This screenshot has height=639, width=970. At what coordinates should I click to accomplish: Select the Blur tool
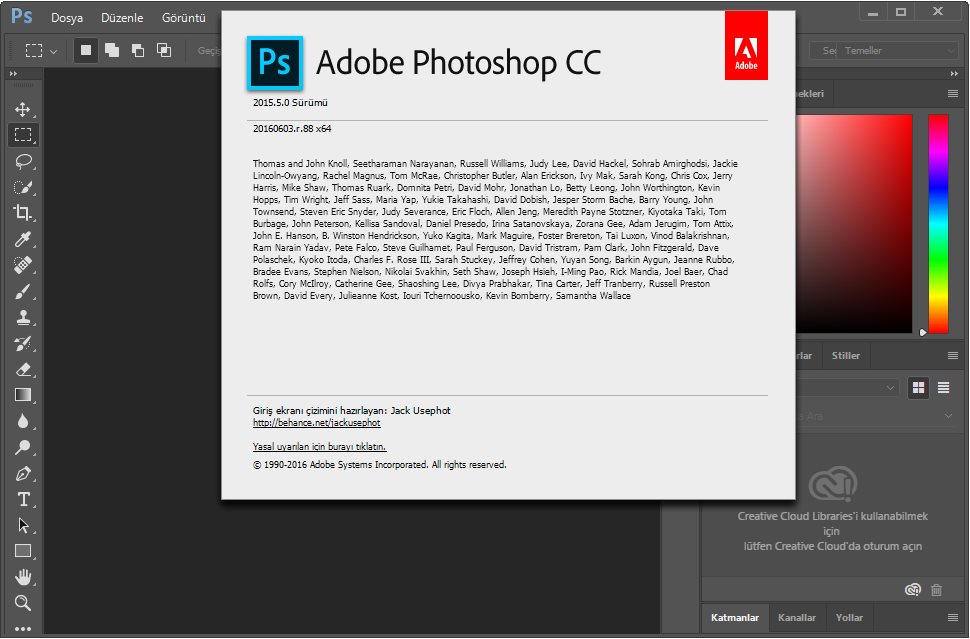[23, 421]
